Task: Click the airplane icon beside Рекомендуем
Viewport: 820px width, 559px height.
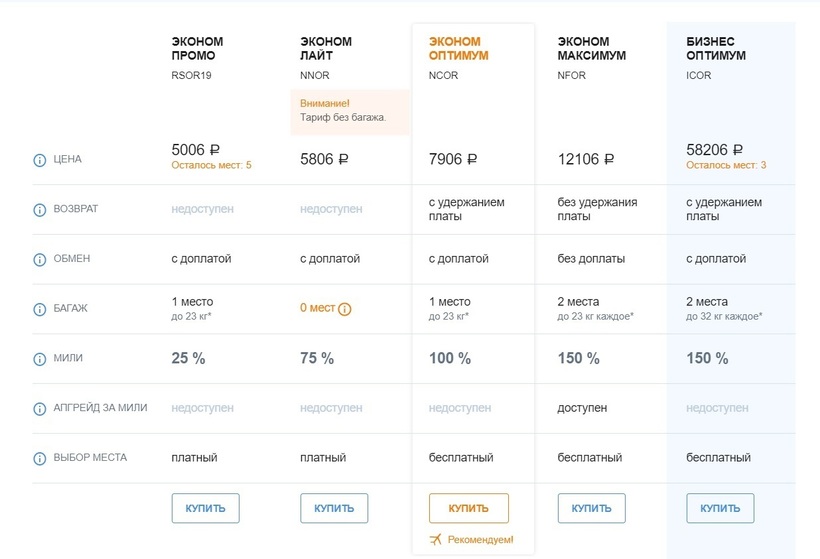Action: pos(435,540)
